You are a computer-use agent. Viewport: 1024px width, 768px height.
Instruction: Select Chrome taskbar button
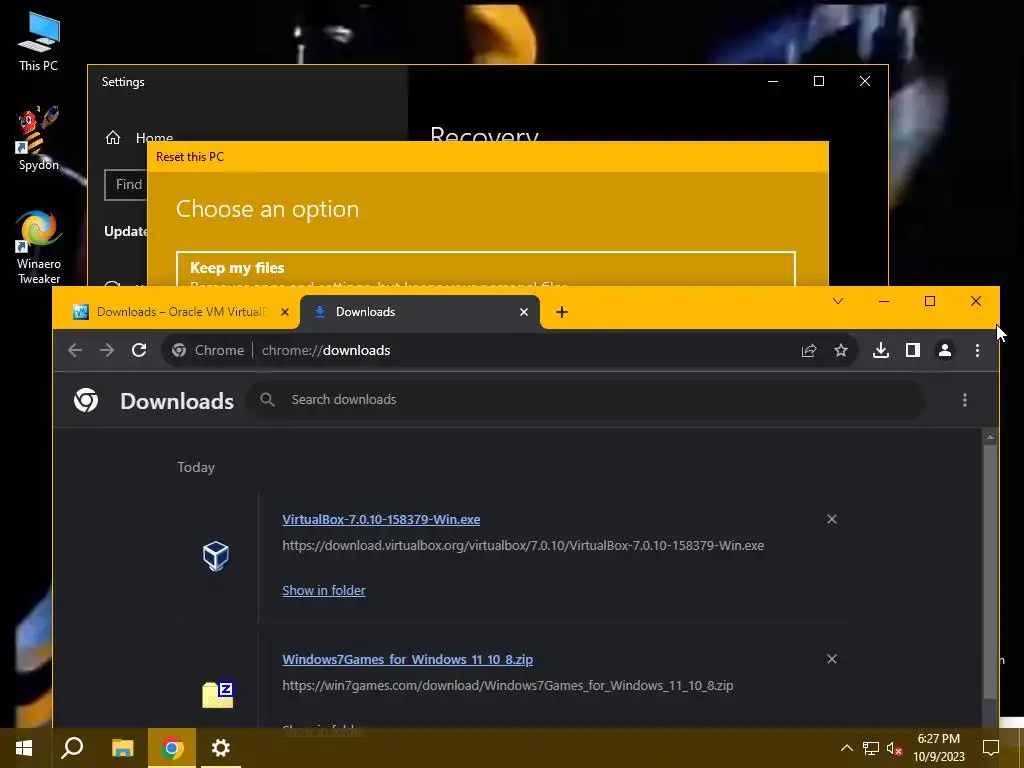coord(172,748)
